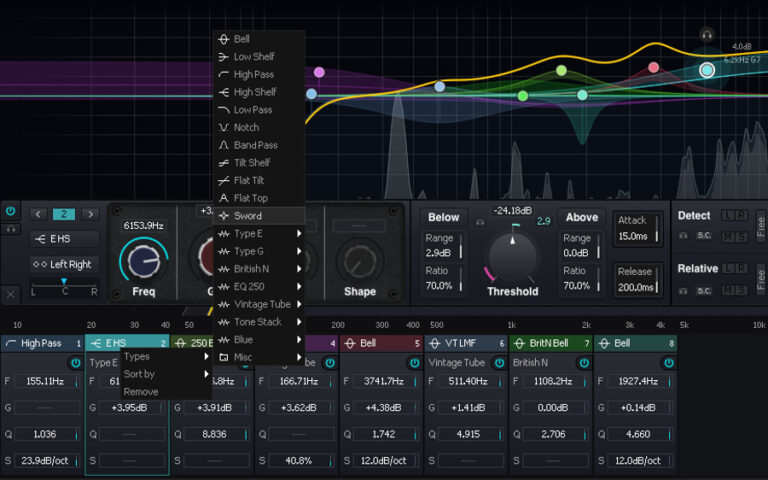
Task: Open British N submenu
Action: pyautogui.click(x=259, y=269)
